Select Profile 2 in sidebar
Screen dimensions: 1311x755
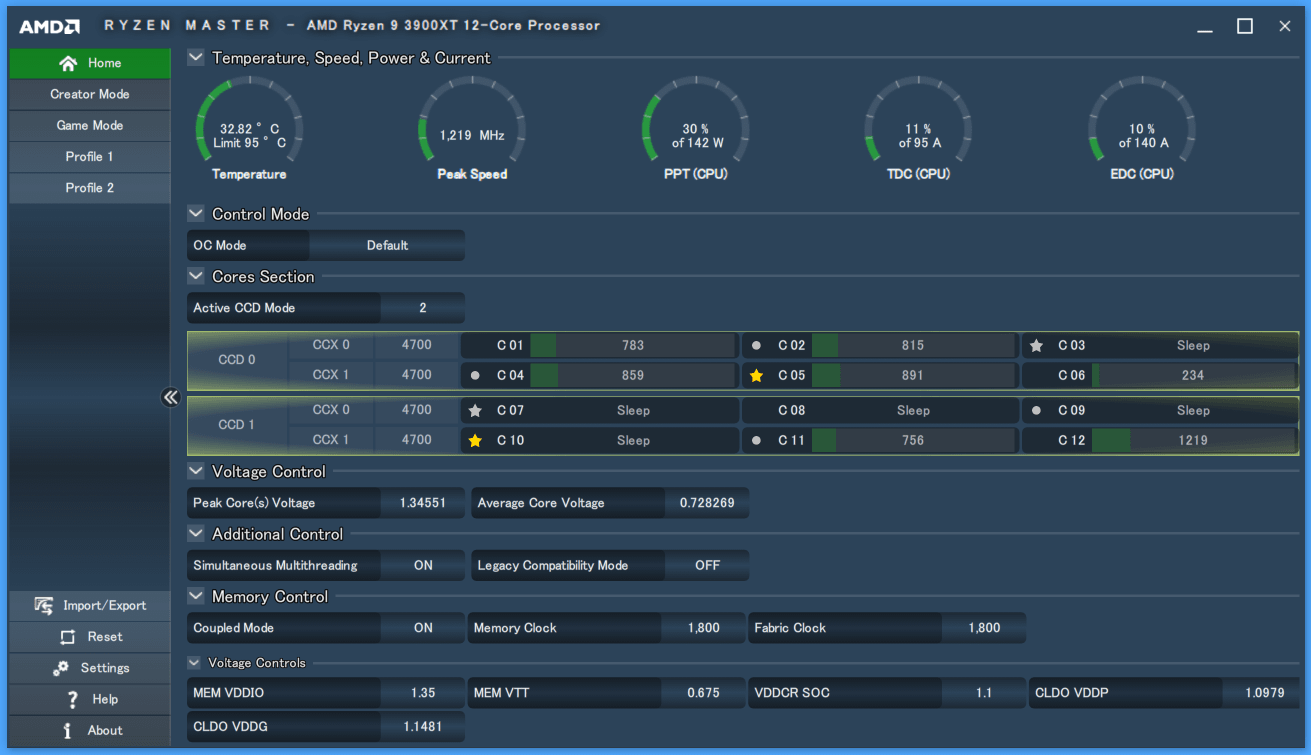click(90, 187)
